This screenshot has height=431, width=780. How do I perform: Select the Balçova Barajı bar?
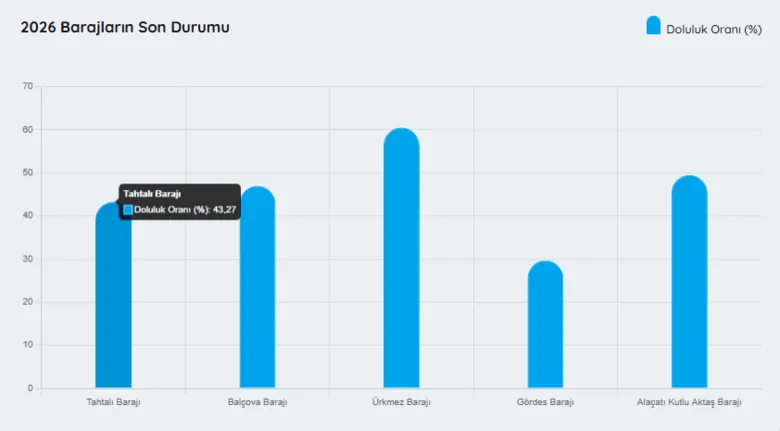[257, 287]
